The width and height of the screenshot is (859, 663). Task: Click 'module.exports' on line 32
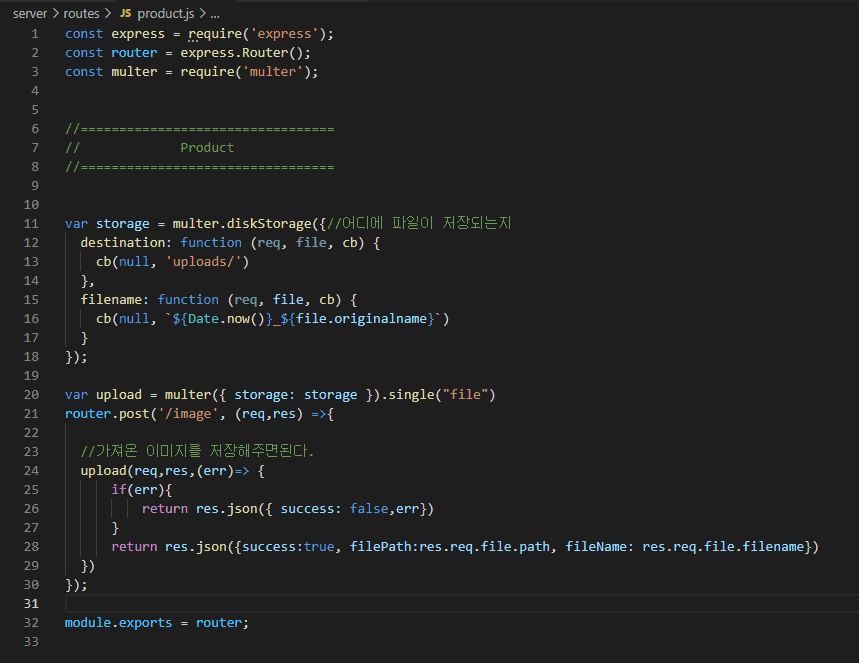click(118, 623)
